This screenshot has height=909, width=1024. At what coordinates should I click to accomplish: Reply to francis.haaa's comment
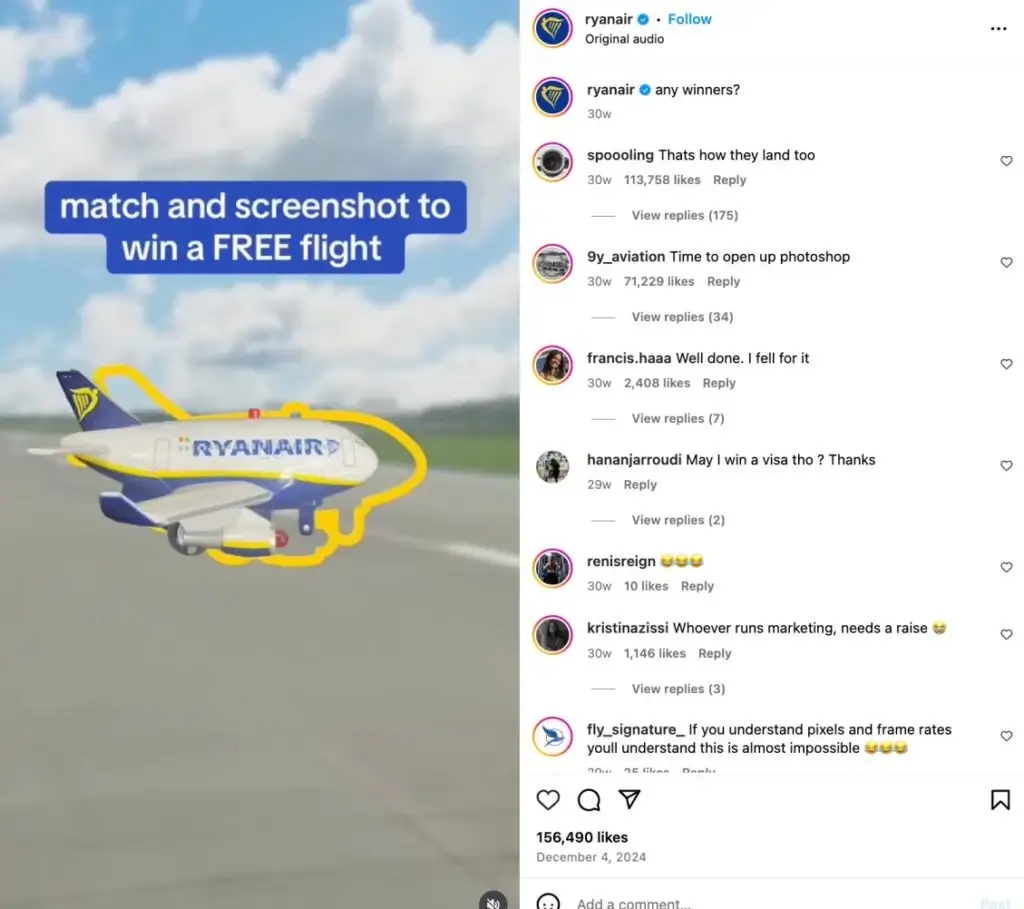tap(719, 383)
